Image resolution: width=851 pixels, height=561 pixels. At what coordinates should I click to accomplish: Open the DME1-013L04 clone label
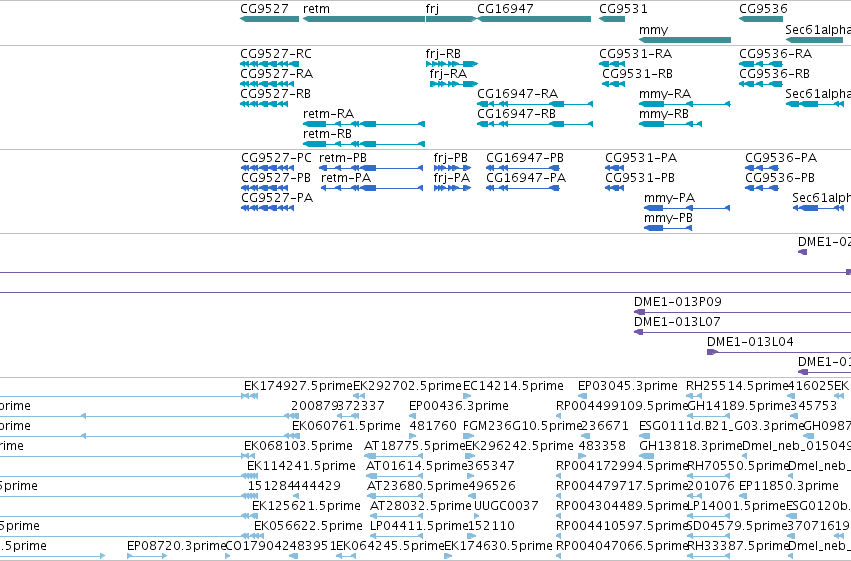coord(750,342)
